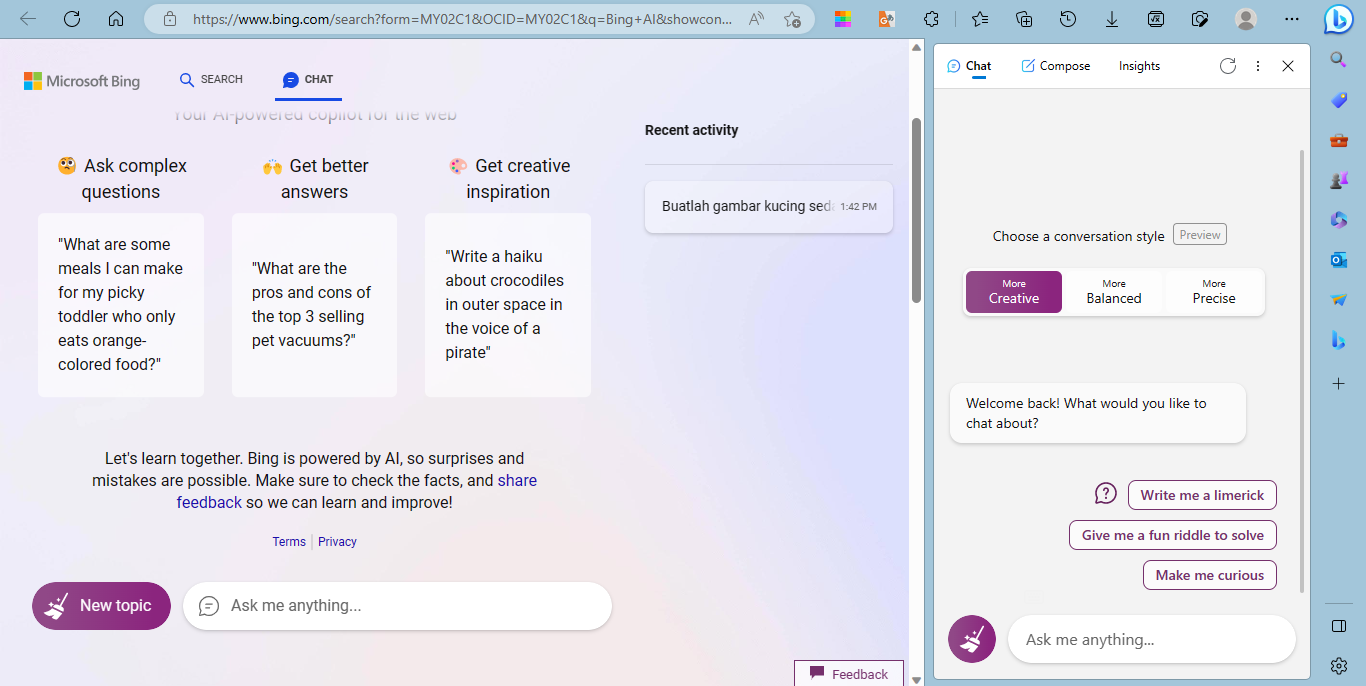Open Microsoft 365 sidebar icon
1366x686 pixels.
point(1339,219)
